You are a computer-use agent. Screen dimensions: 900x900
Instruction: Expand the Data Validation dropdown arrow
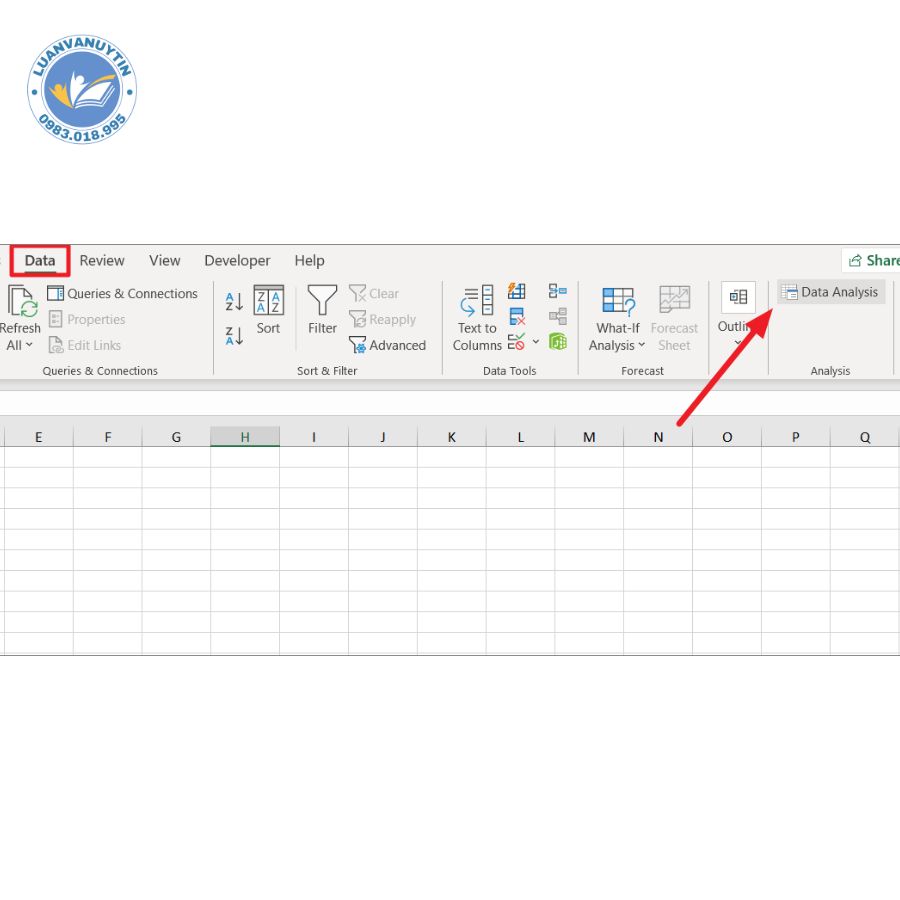click(x=536, y=342)
